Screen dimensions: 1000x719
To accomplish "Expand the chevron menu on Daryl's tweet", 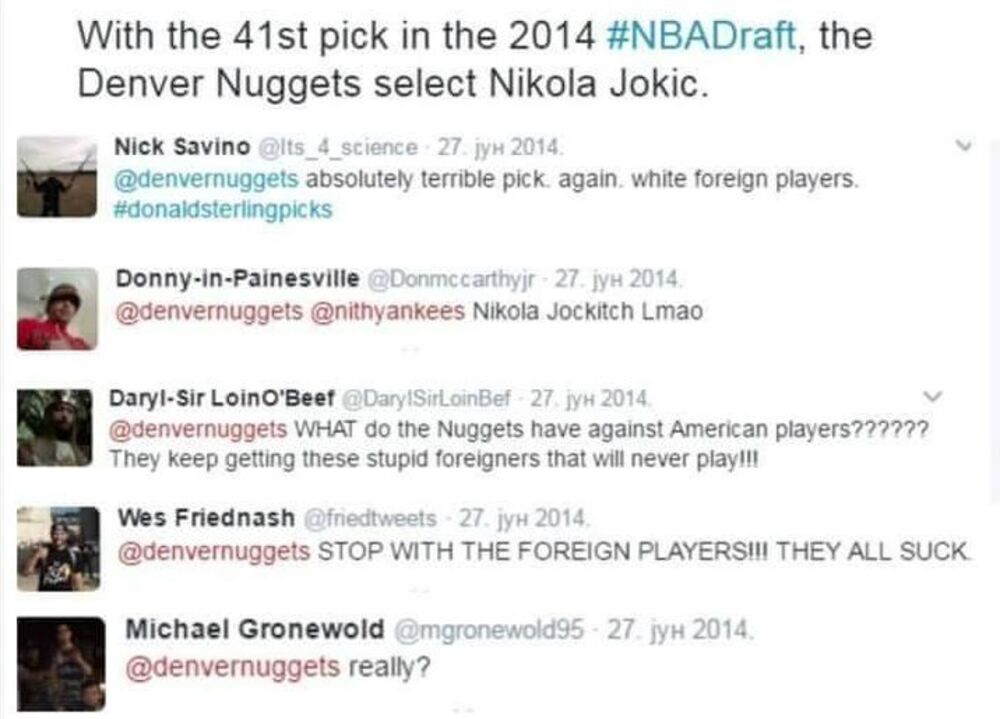I will pyautogui.click(x=932, y=396).
